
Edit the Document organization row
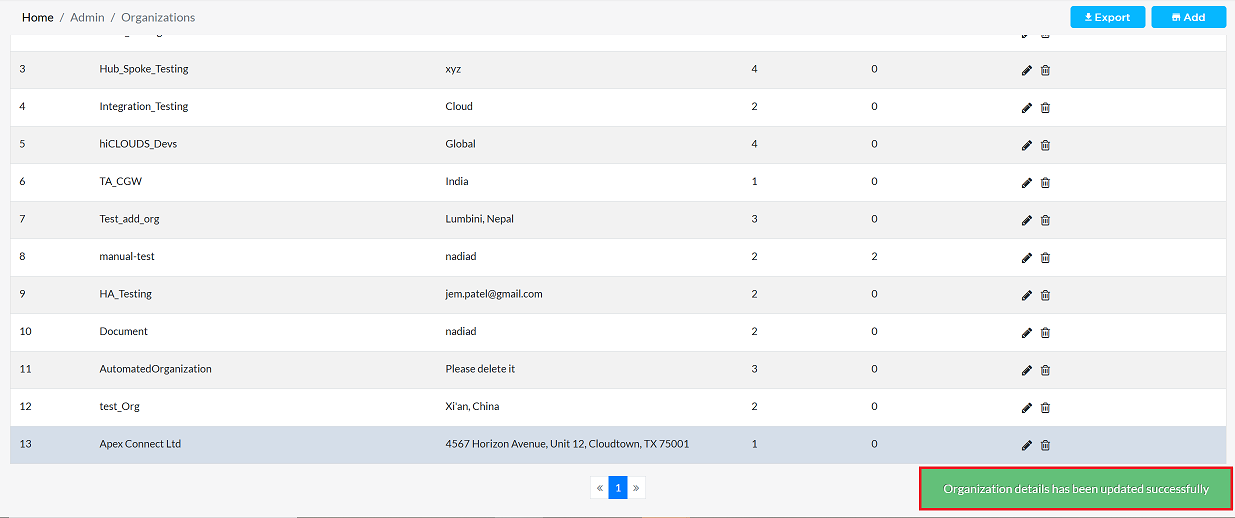[1026, 333]
